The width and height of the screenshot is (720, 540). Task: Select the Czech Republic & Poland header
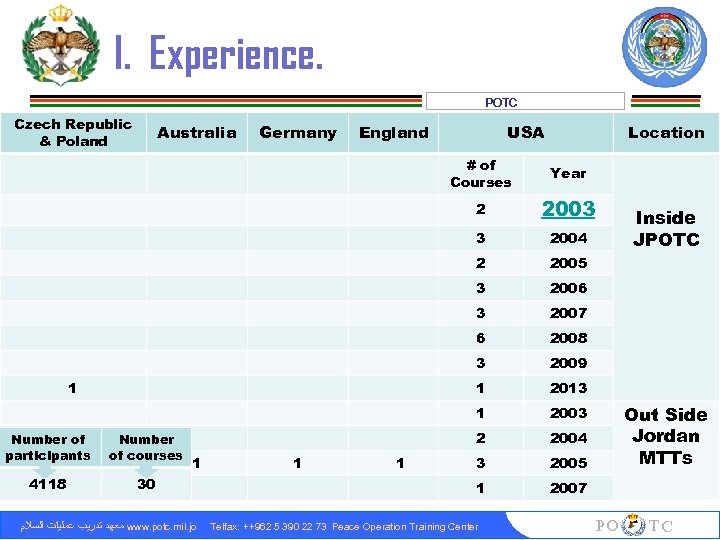click(73, 133)
